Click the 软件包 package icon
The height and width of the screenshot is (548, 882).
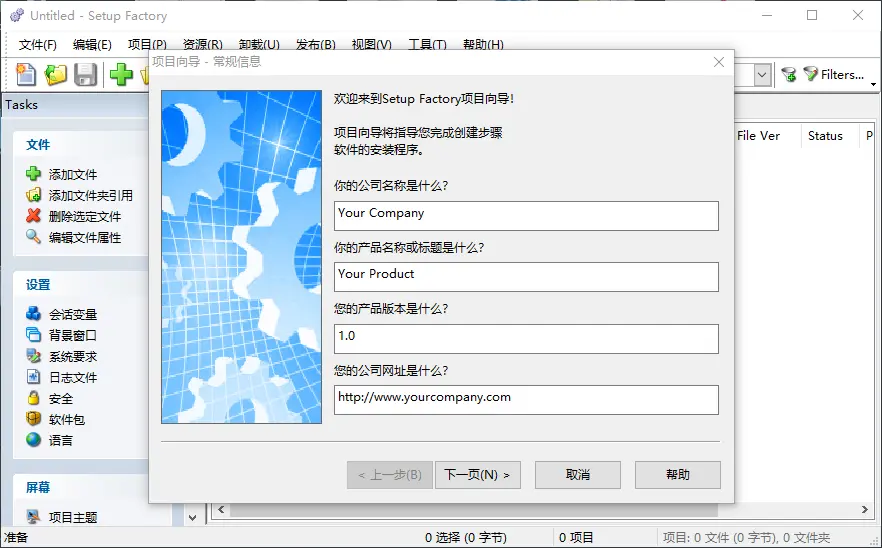click(33, 419)
